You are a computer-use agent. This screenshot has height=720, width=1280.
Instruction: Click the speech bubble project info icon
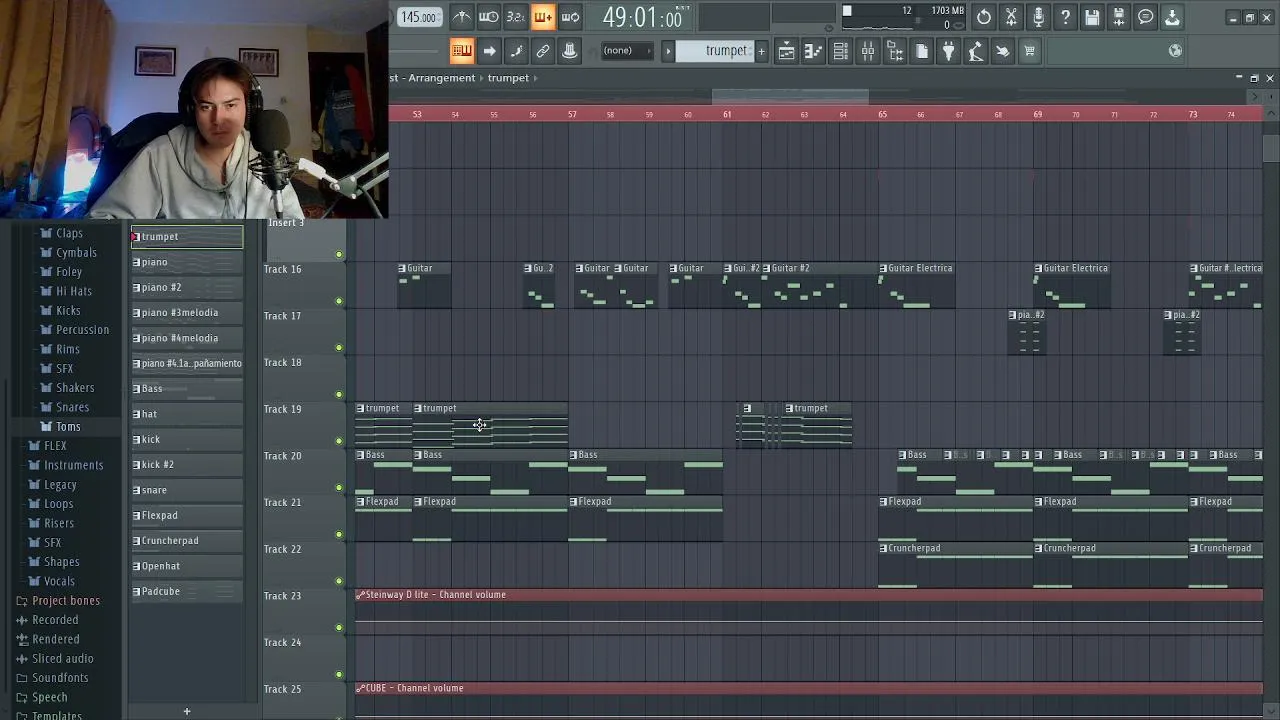tap(1146, 17)
